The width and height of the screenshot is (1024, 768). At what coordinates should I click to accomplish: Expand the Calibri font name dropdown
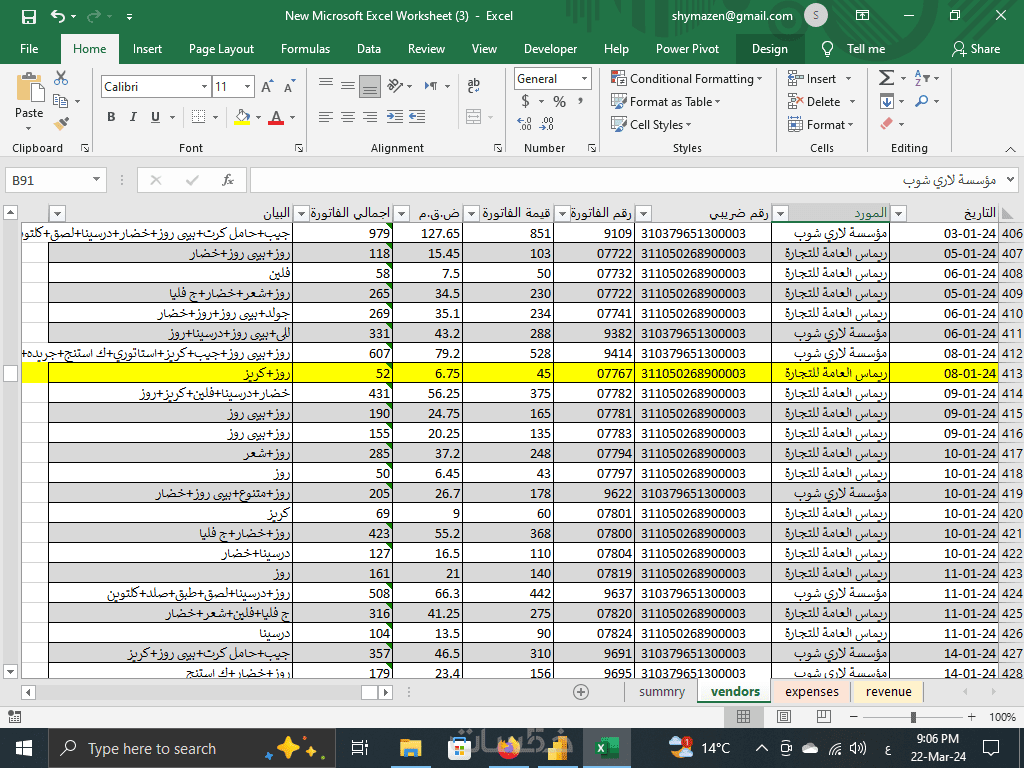pyautogui.click(x=204, y=87)
